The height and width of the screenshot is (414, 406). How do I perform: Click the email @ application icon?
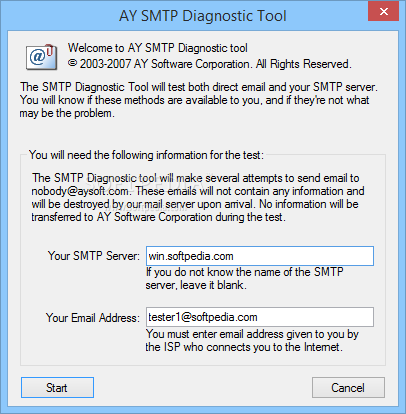point(42,57)
